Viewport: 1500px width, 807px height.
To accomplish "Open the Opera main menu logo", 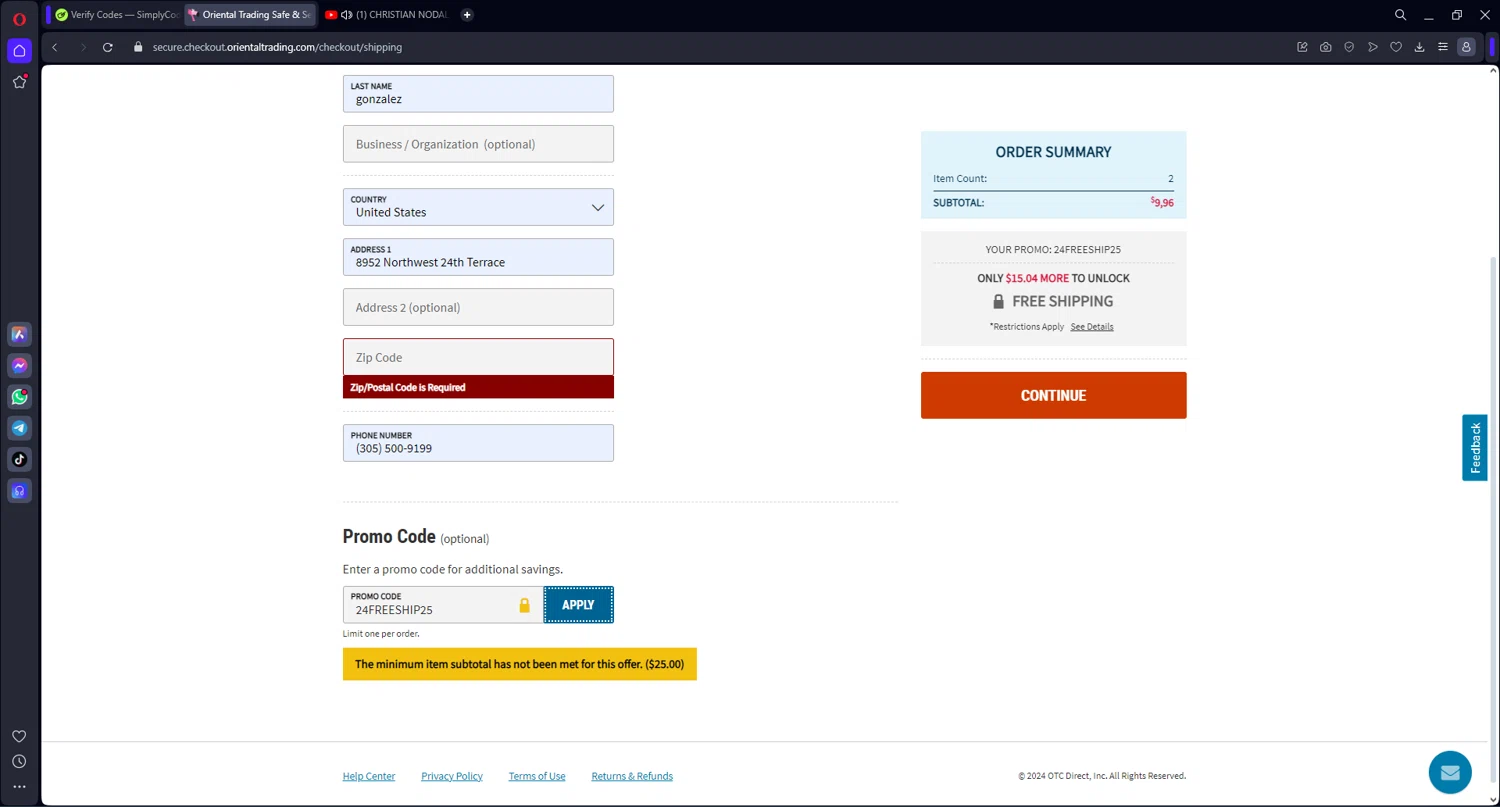I will [19, 18].
